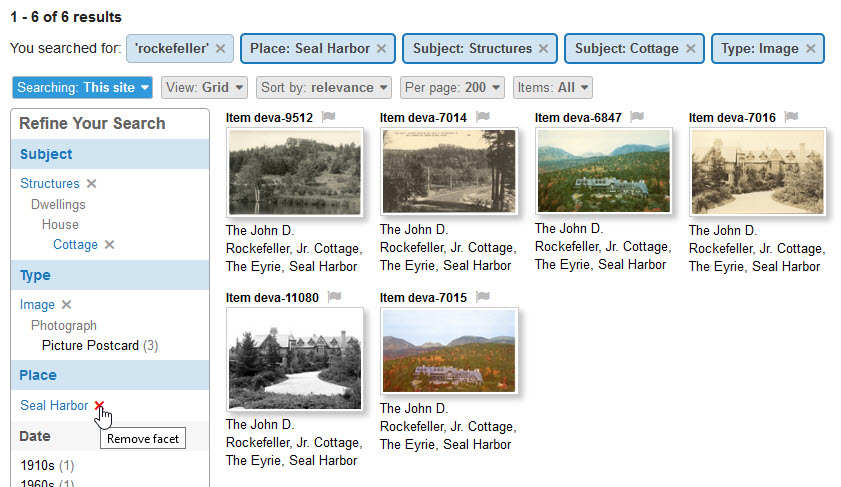Viewport: 841px width, 487px height.
Task: Open the View: Grid dropdown
Action: (204, 87)
